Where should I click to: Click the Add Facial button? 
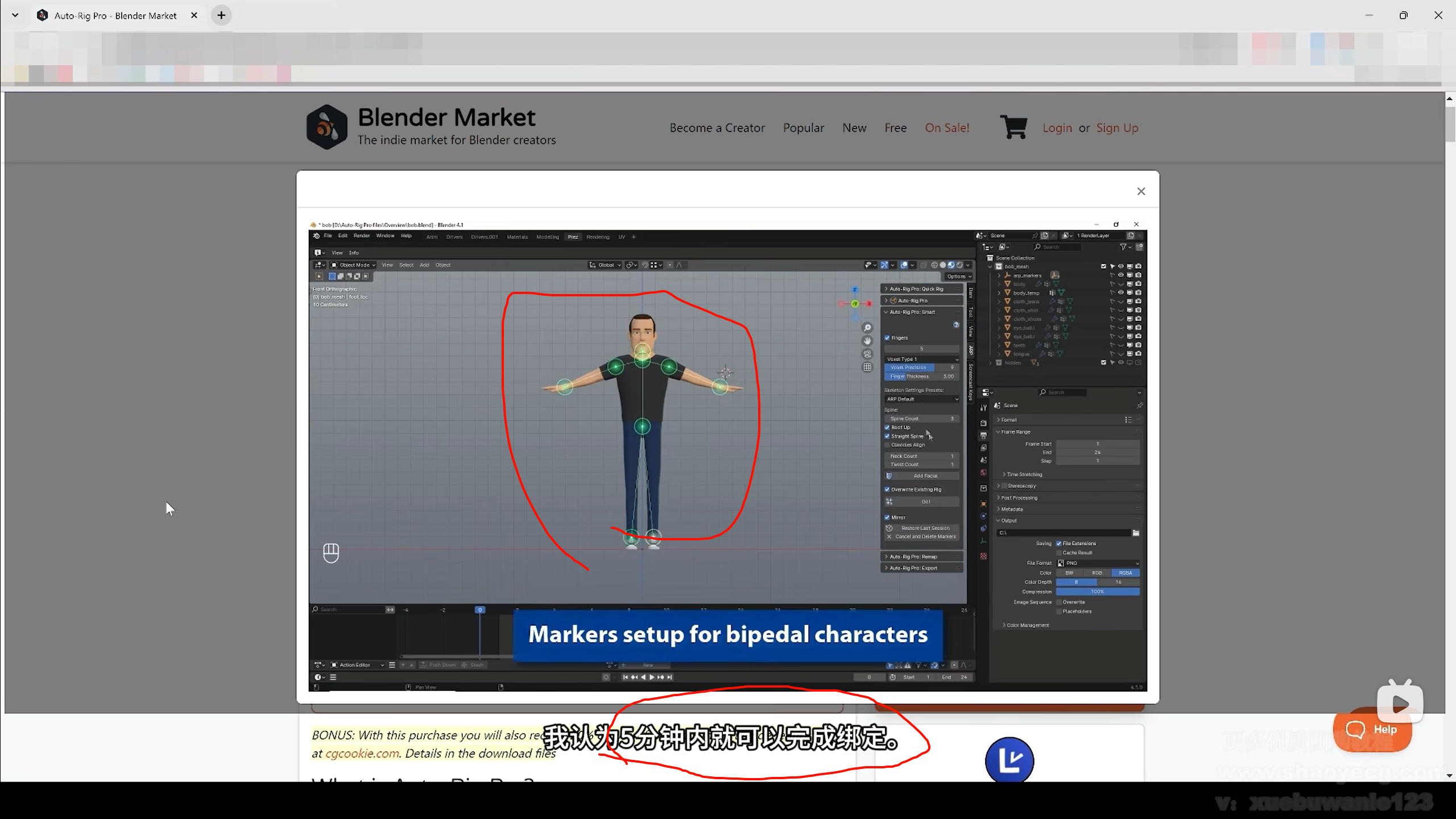click(x=921, y=475)
